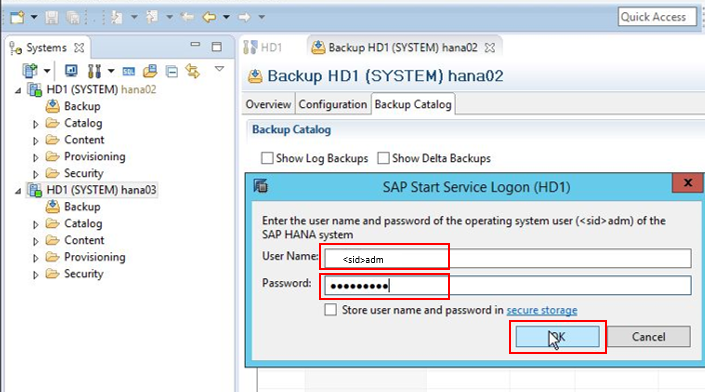Open the System Monitor icon

pyautogui.click(x=71, y=71)
